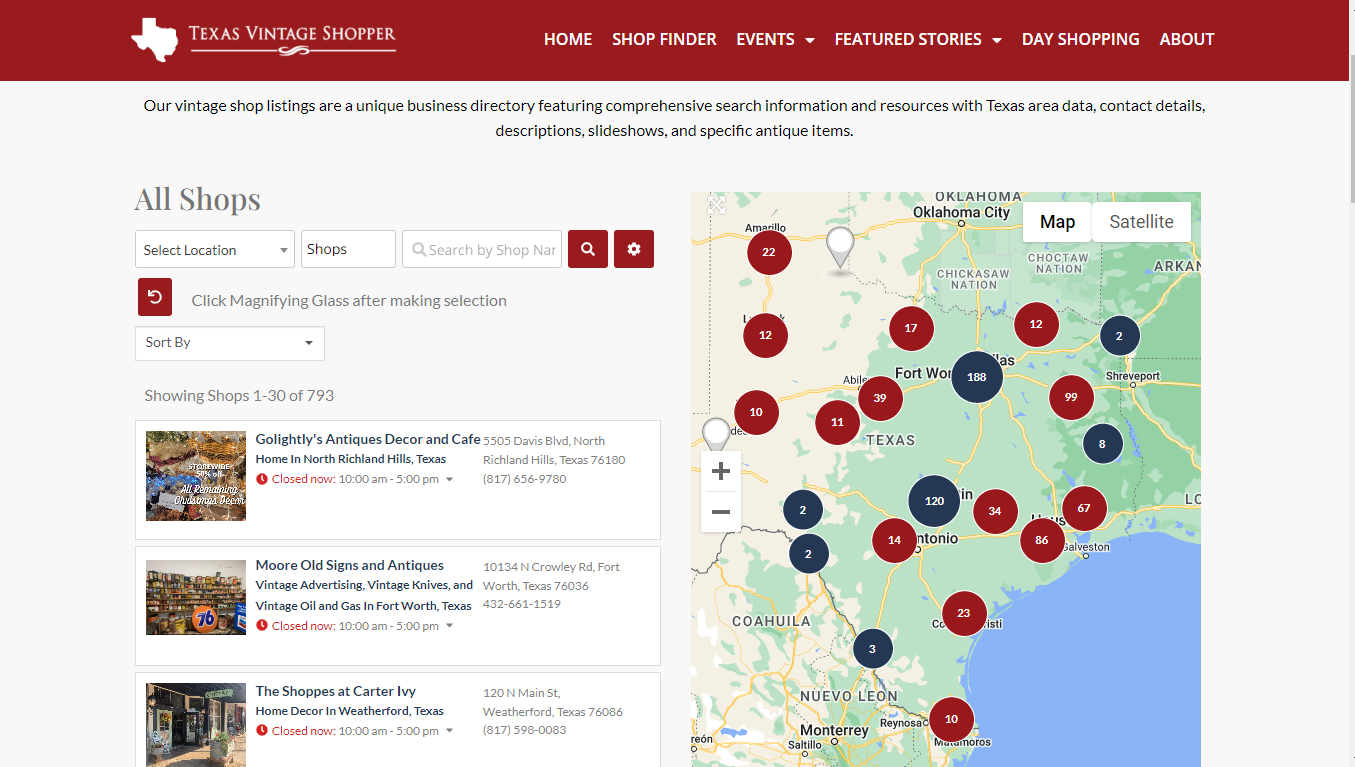Open the Select Location dropdown
This screenshot has width=1355, height=767.
point(215,250)
